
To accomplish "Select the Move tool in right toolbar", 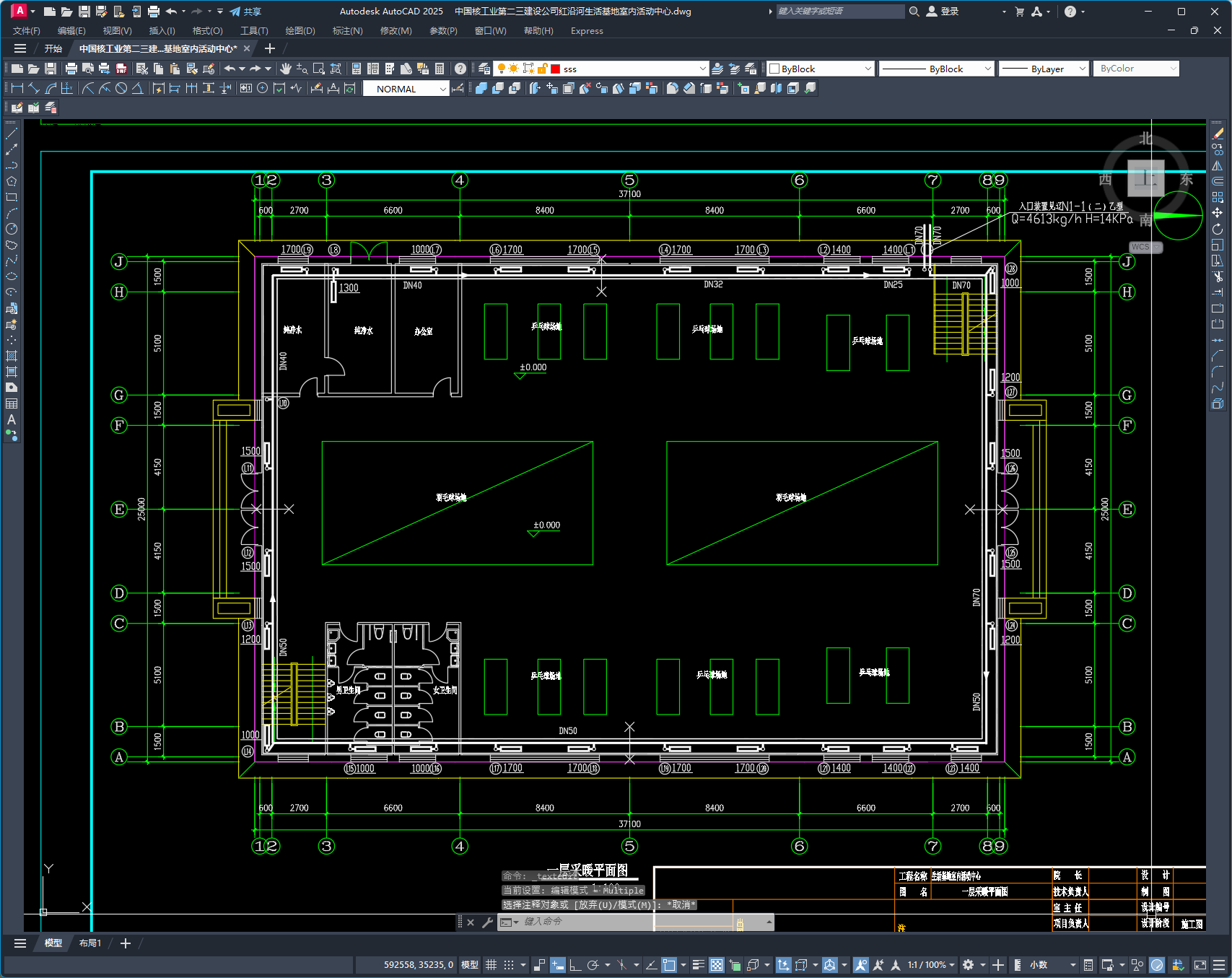I will [x=1218, y=213].
